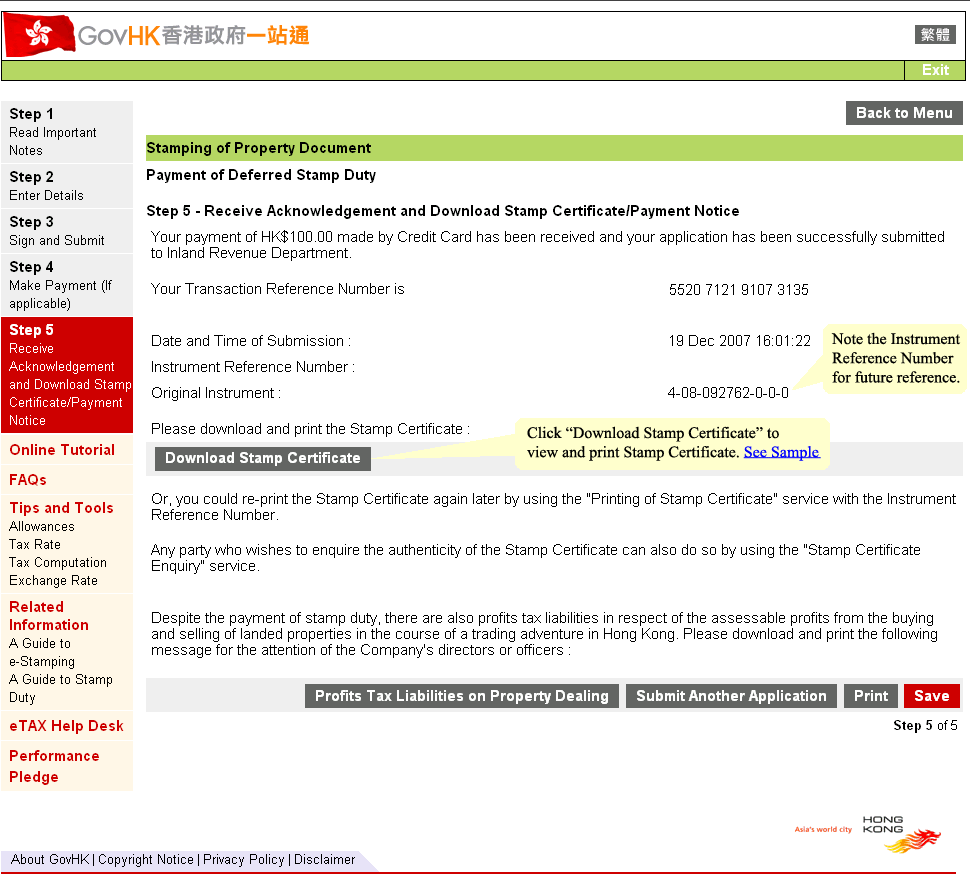Print the acknowledgement page
The image size is (970, 891).
(x=870, y=696)
